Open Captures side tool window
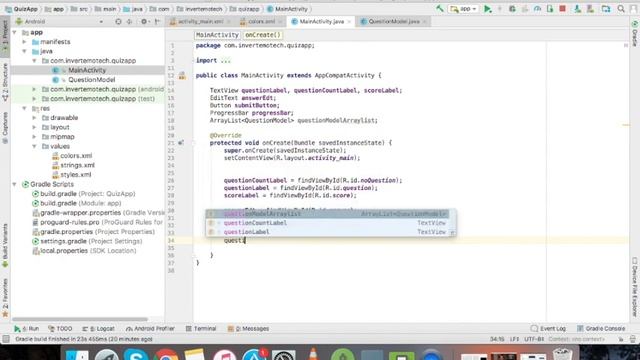The image size is (640, 360). tap(5, 127)
